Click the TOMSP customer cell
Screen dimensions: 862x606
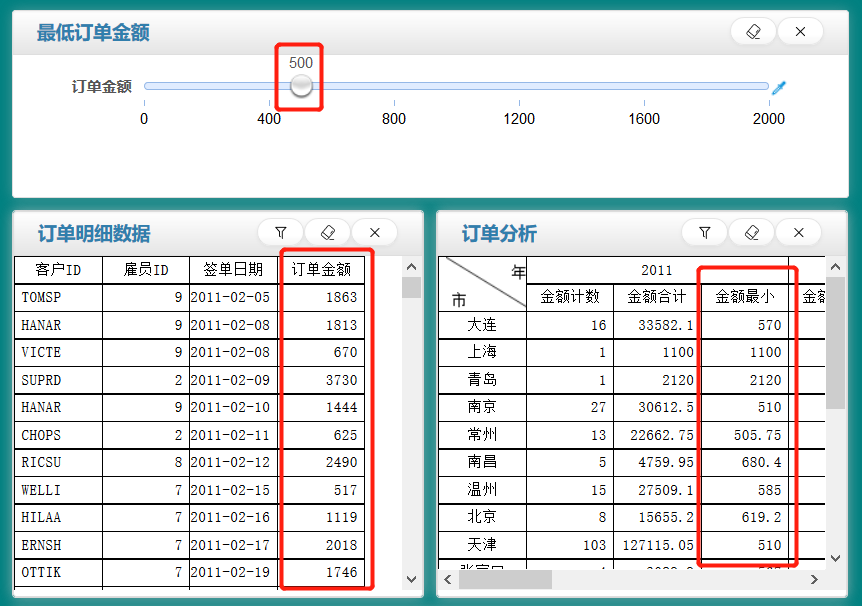58,298
